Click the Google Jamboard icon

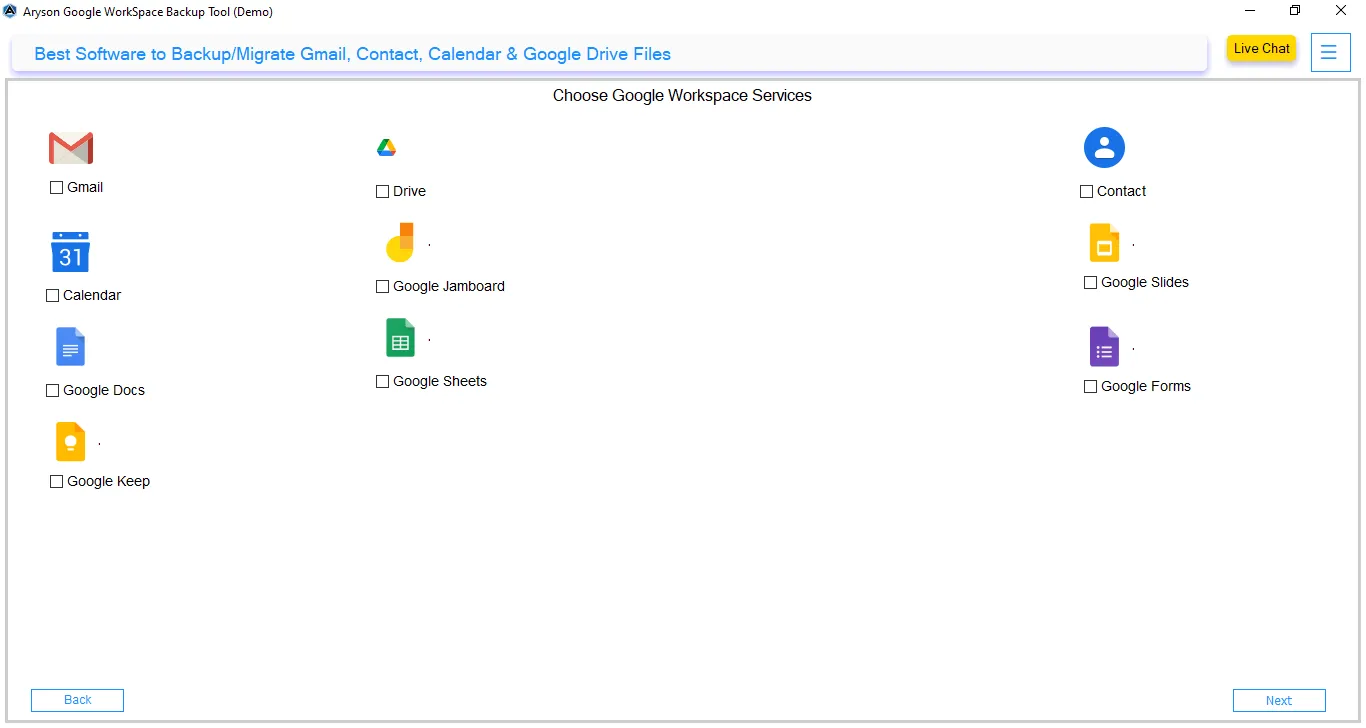click(400, 241)
